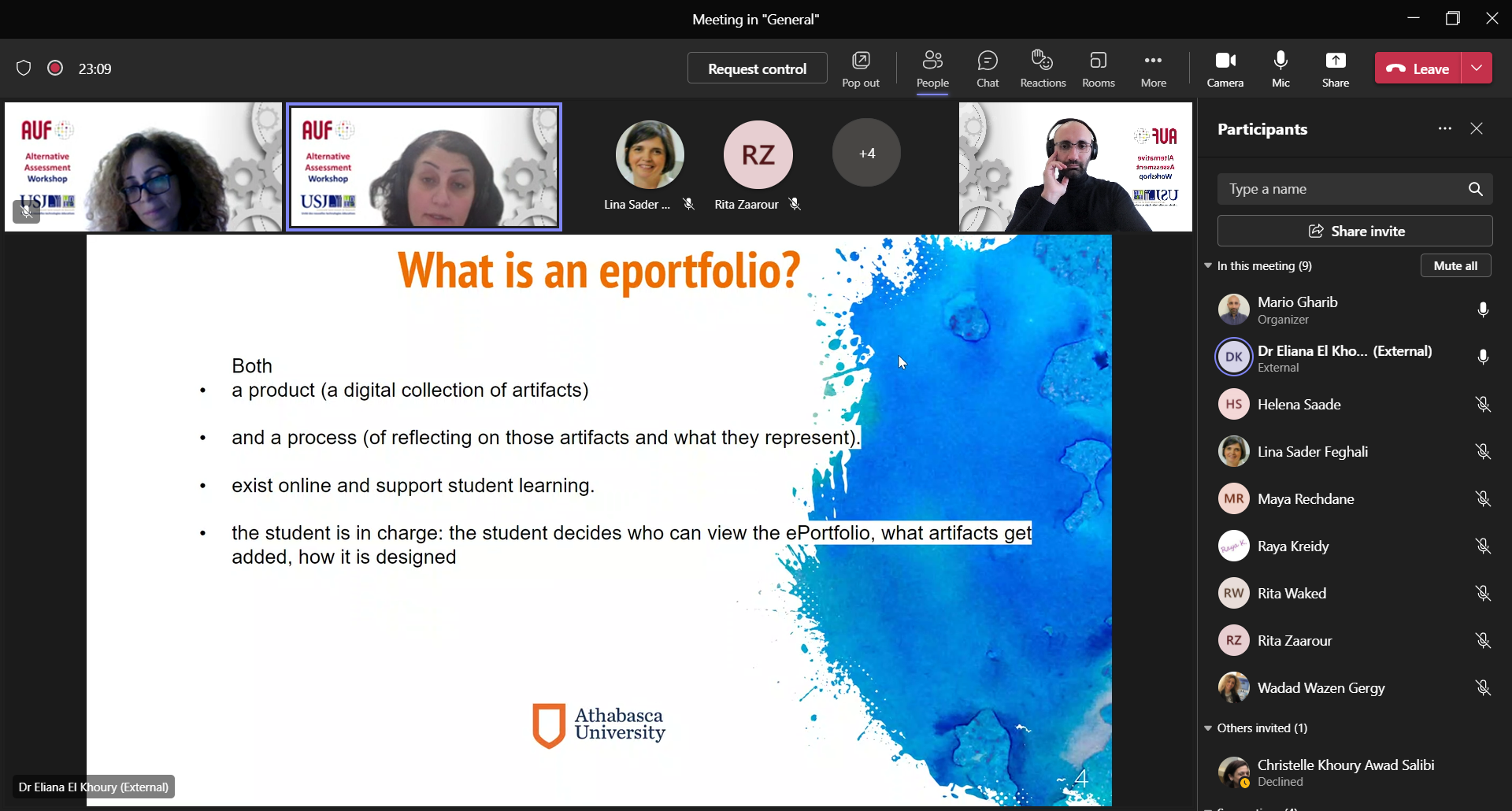
Task: Open breakout Rooms
Action: point(1099,69)
